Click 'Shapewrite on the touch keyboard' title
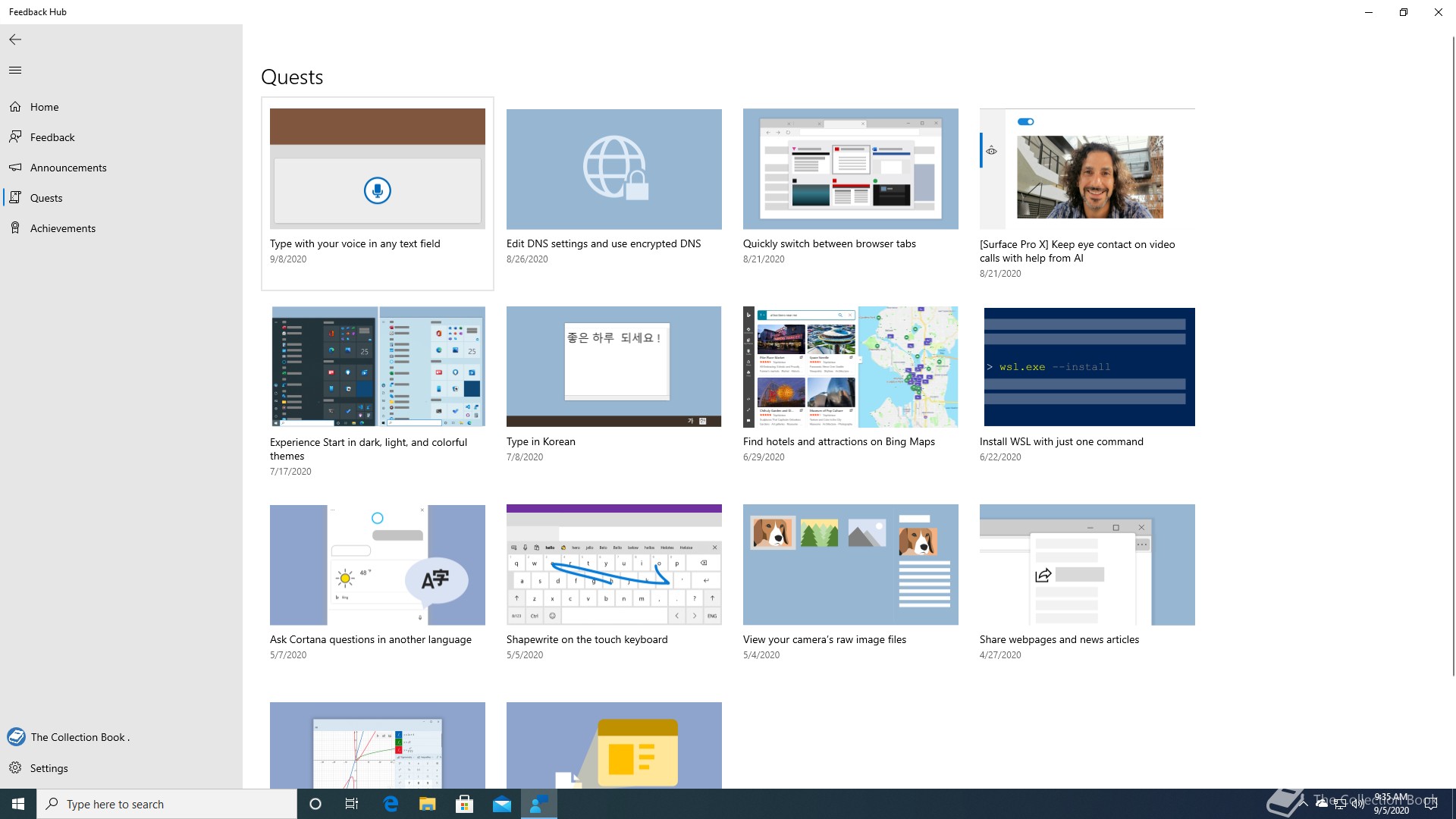The image size is (1456, 819). pyautogui.click(x=587, y=639)
